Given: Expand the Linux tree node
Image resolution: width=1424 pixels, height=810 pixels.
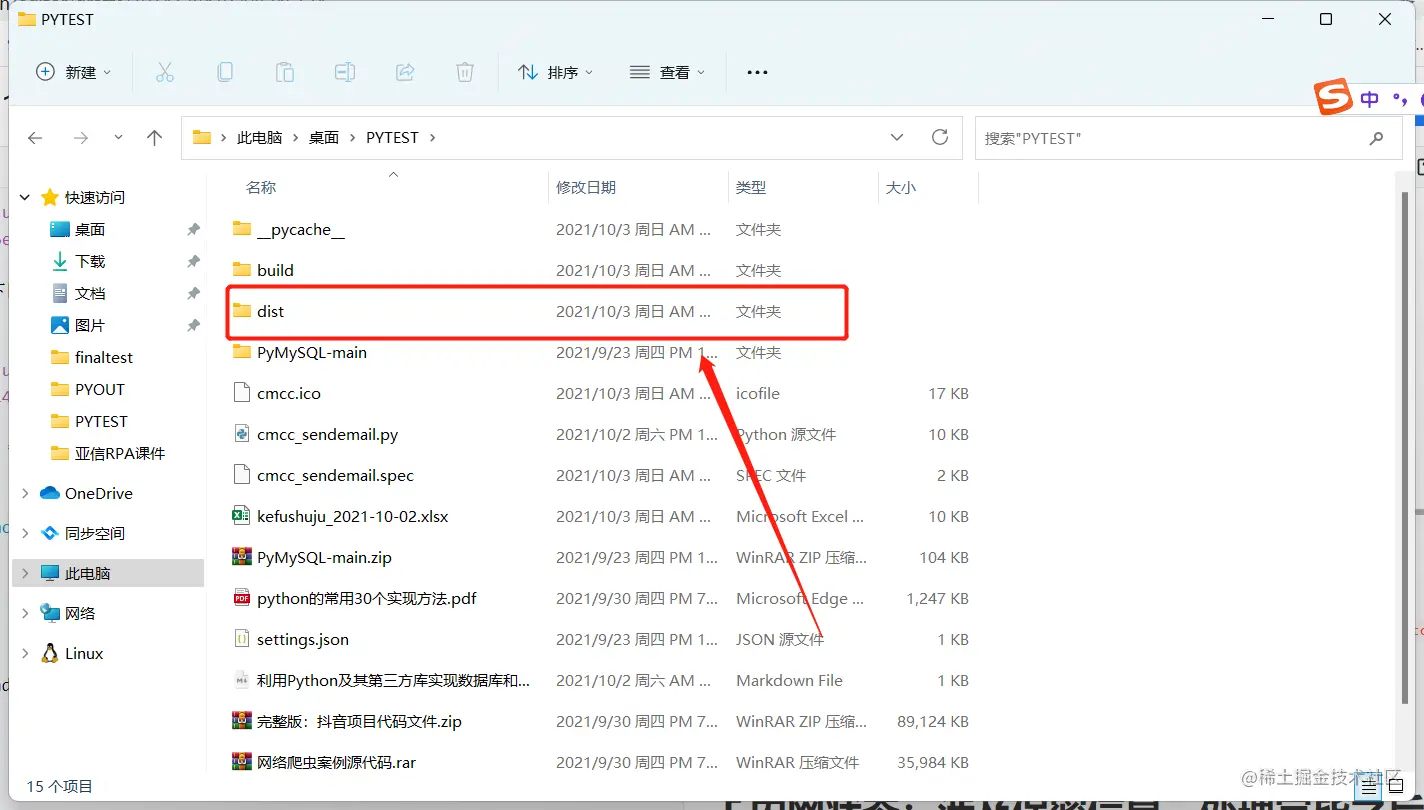Looking at the screenshot, I should (25, 653).
